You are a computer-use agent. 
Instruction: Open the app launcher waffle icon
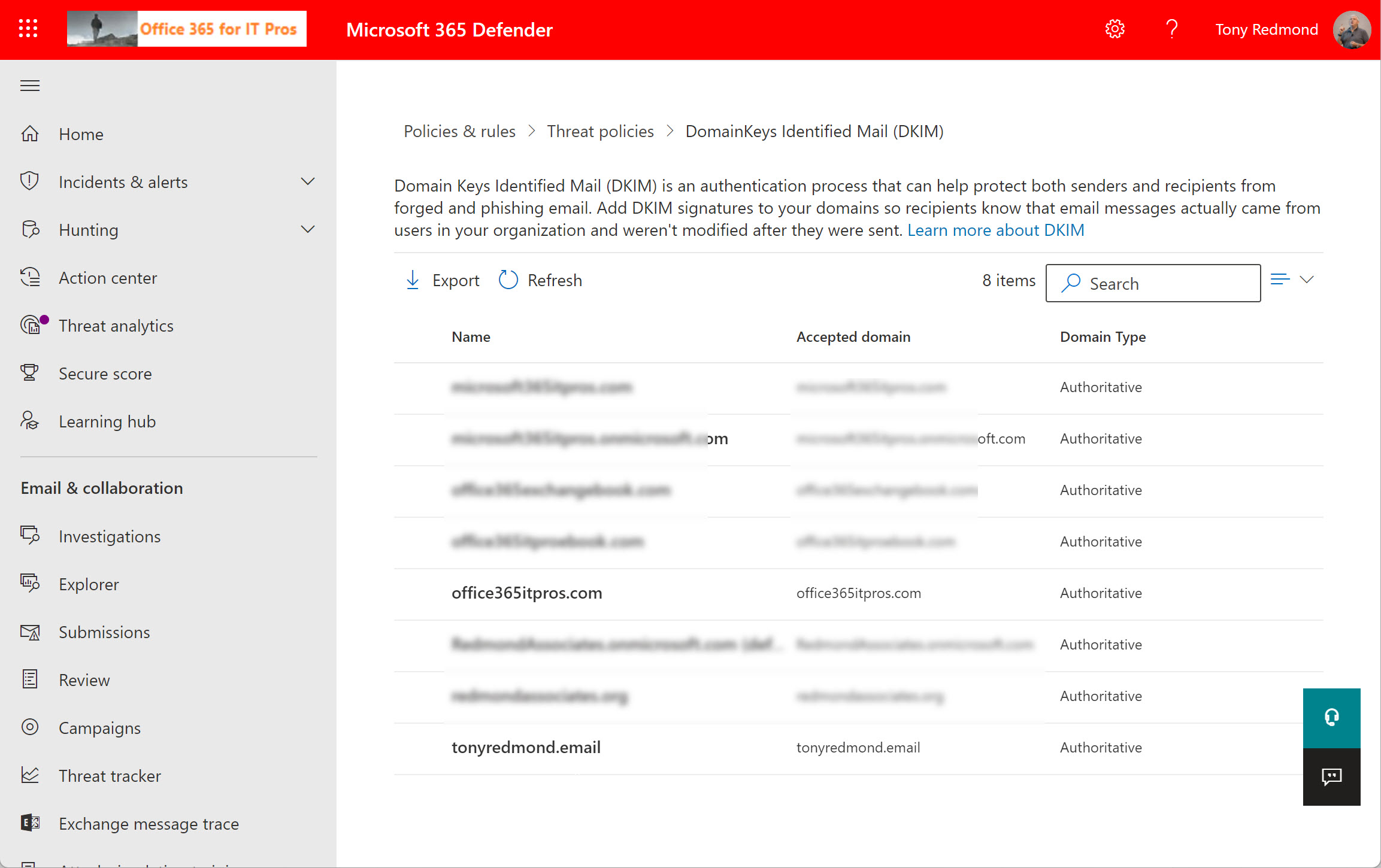tap(28, 29)
